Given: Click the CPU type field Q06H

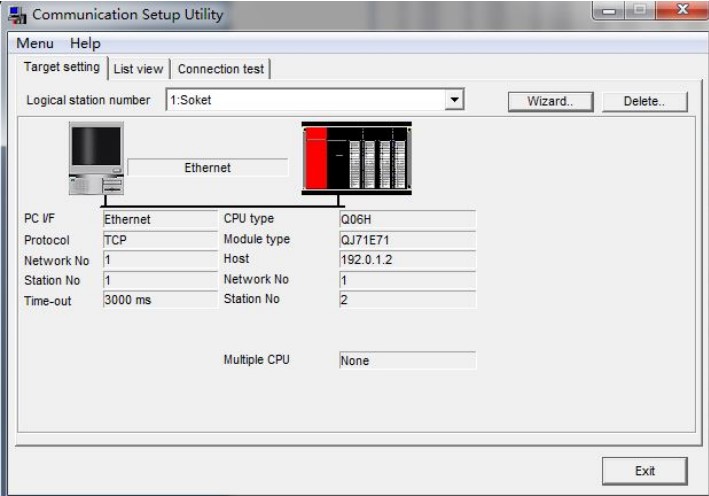Looking at the screenshot, I should pos(407,219).
